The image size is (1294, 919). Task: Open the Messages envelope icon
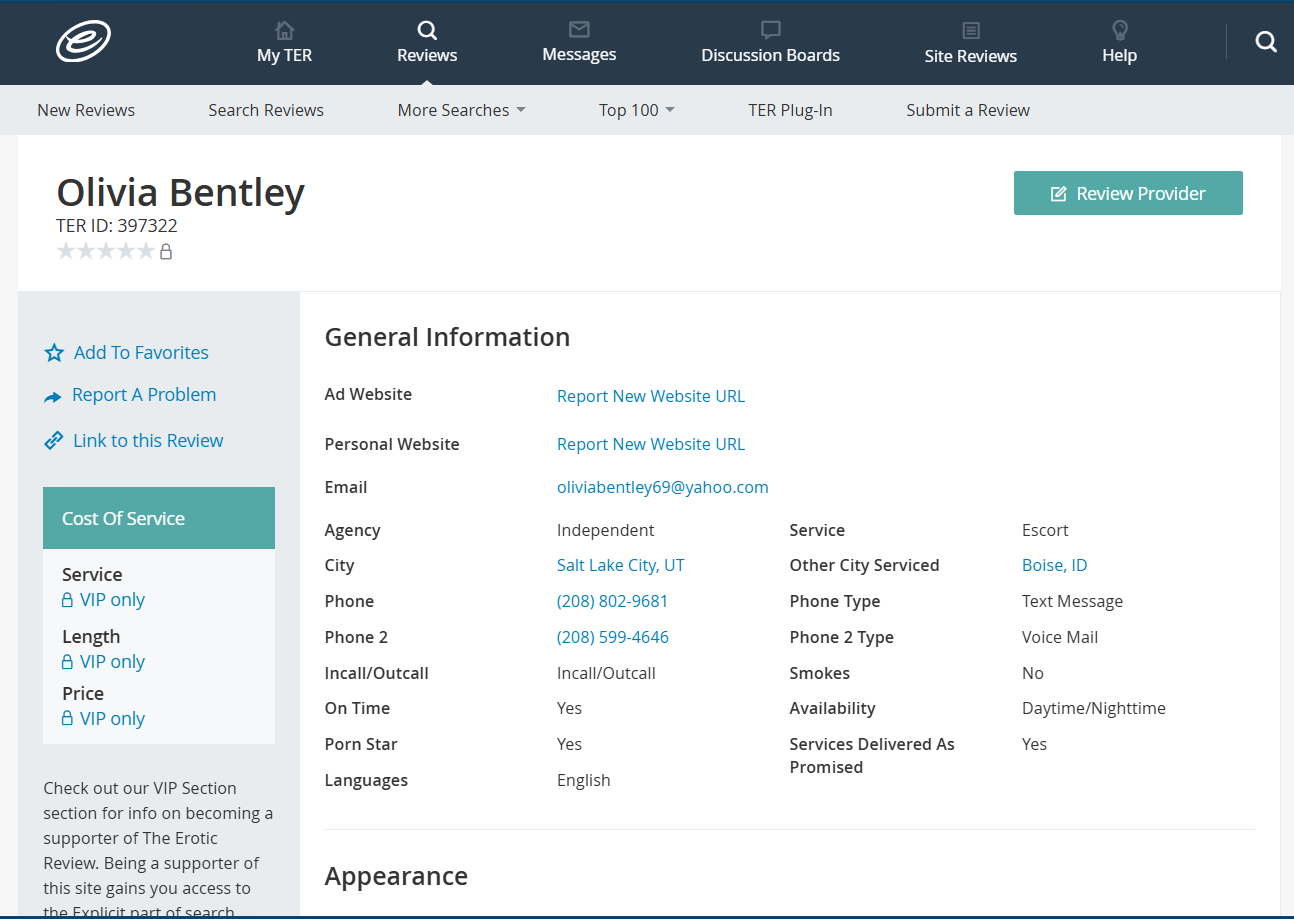pyautogui.click(x=579, y=29)
